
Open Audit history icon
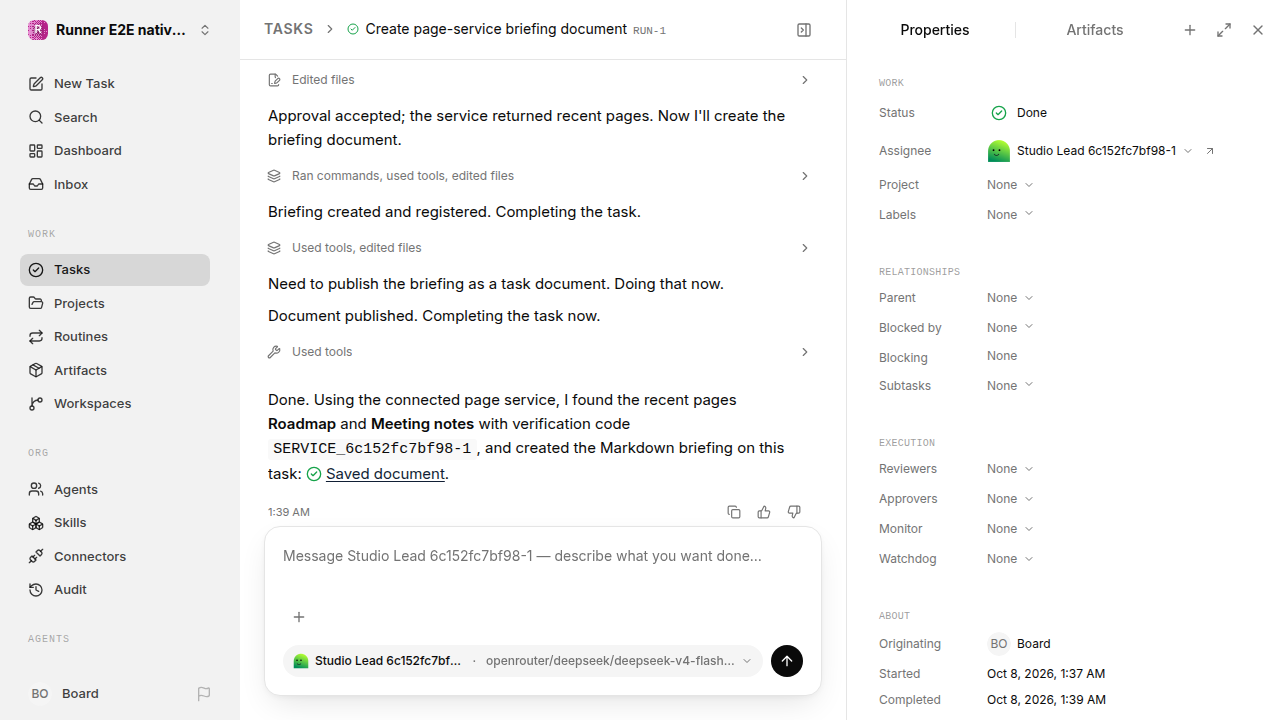pyautogui.click(x=36, y=590)
